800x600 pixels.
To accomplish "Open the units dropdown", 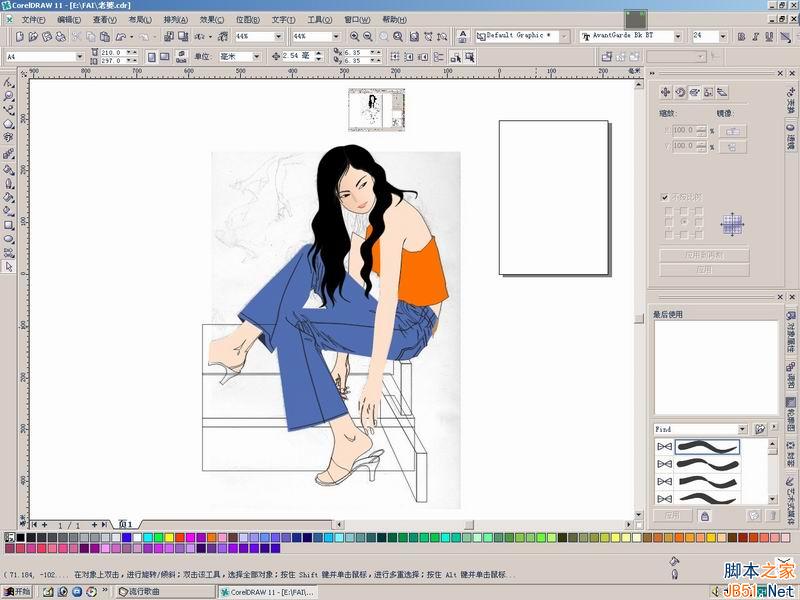I will coord(256,57).
